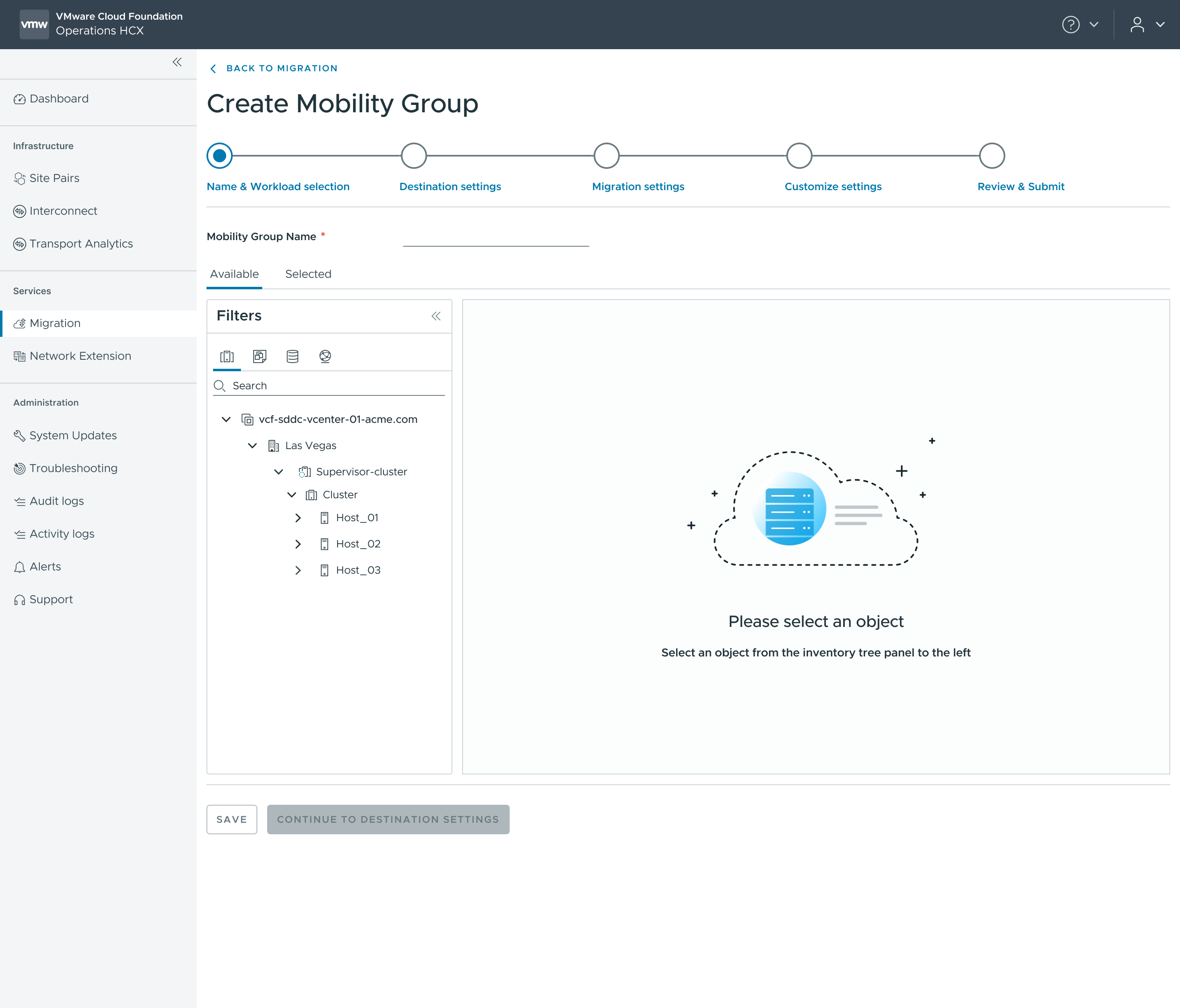Click Back to Migration link

[282, 68]
